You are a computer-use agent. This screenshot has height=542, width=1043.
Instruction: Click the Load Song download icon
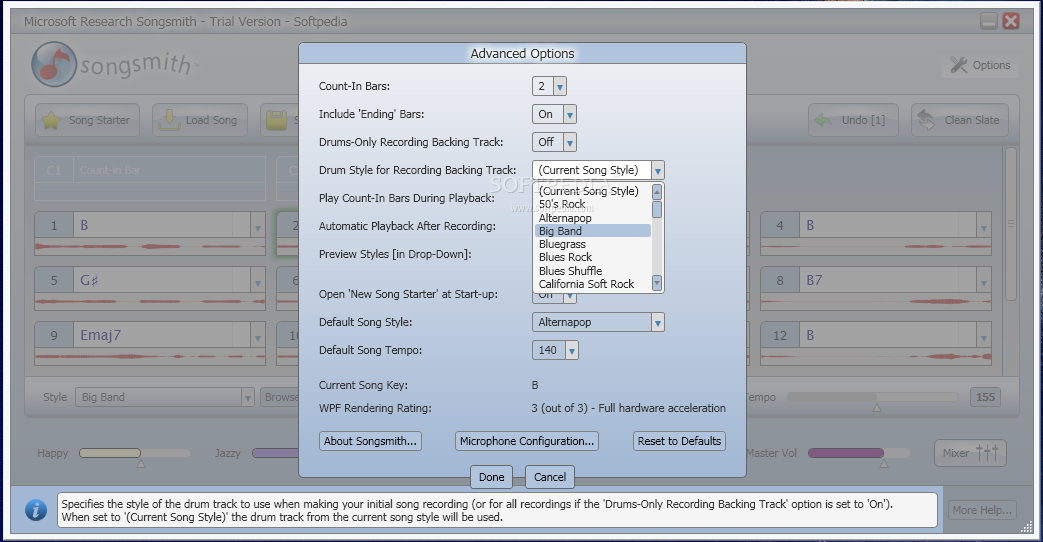click(x=169, y=120)
